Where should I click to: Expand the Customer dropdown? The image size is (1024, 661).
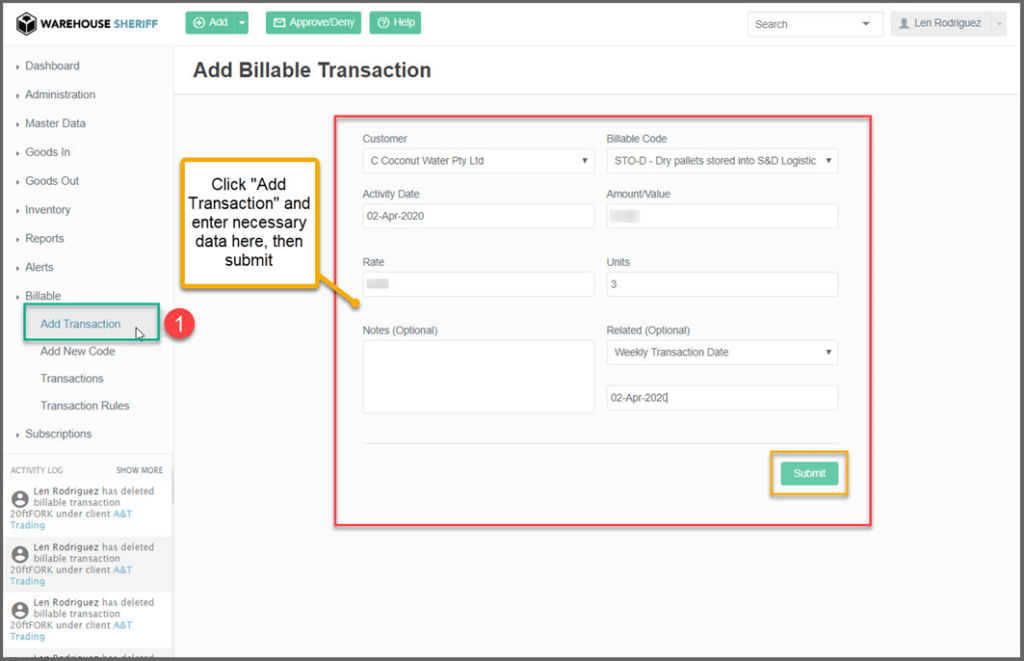tap(478, 161)
